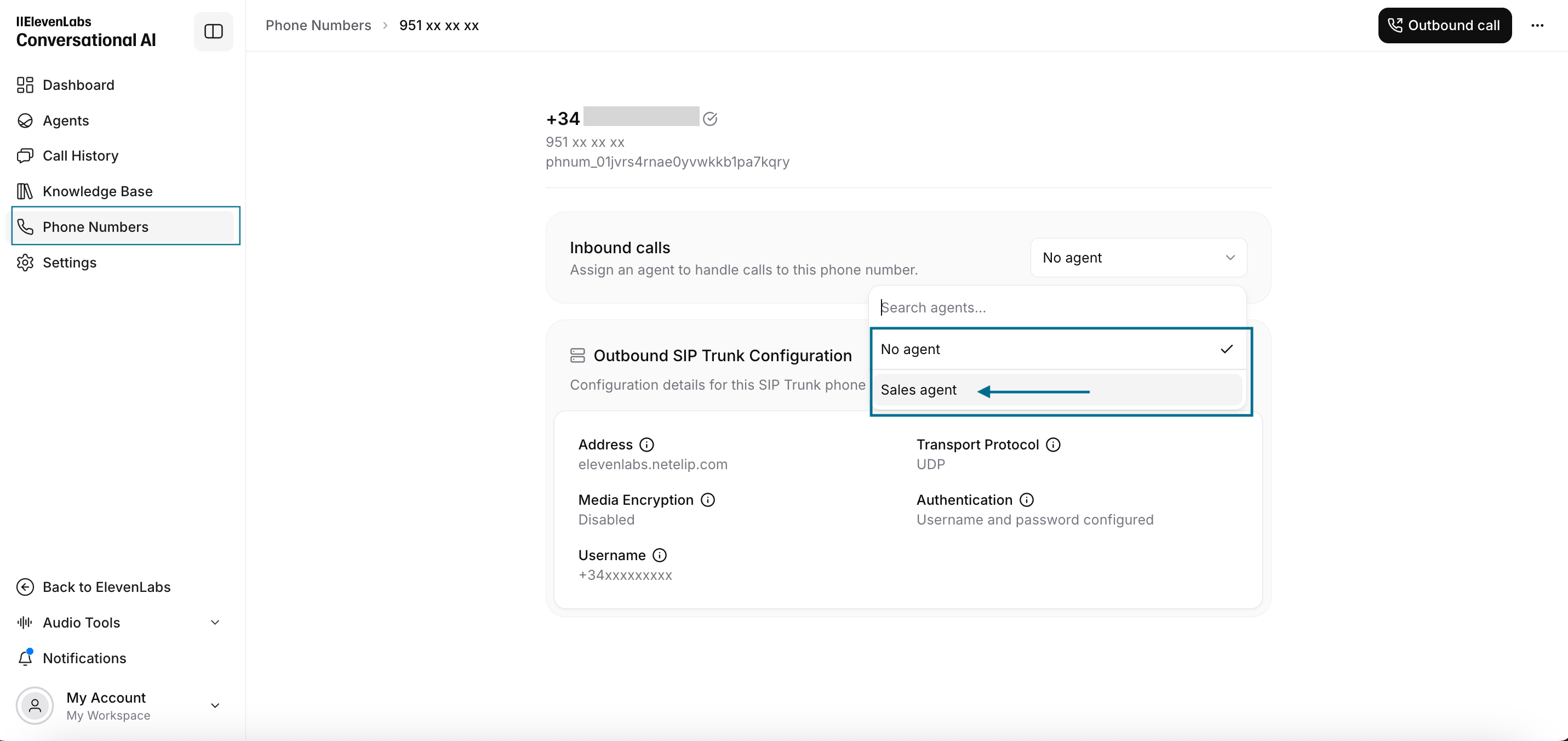Open the three-dot more options menu
Image resolution: width=1568 pixels, height=741 pixels.
pyautogui.click(x=1537, y=25)
